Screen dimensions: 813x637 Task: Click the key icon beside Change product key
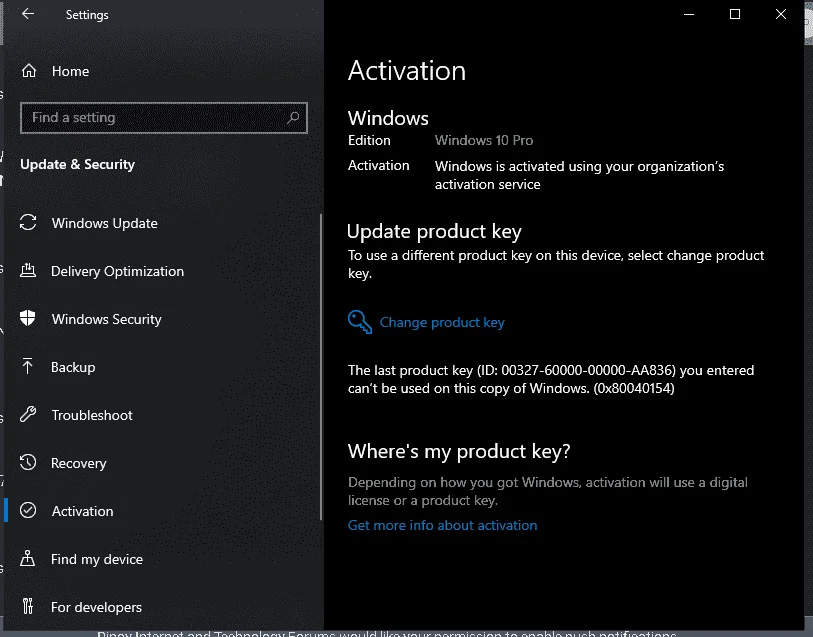(x=360, y=322)
